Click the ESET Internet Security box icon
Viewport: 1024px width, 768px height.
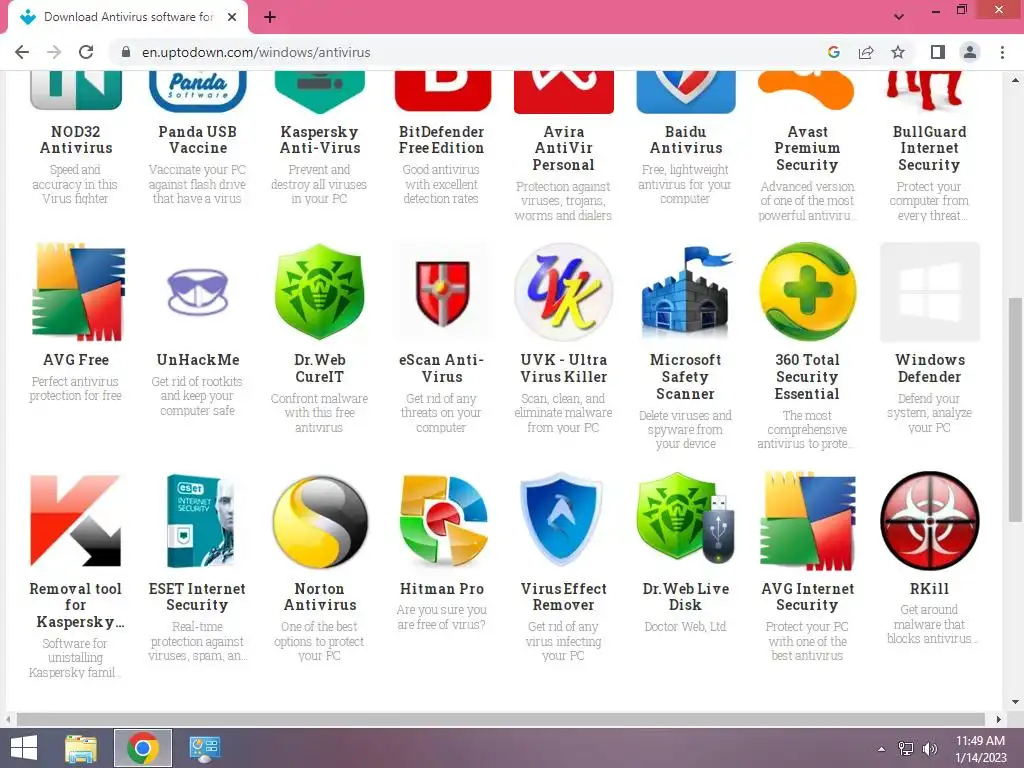198,520
